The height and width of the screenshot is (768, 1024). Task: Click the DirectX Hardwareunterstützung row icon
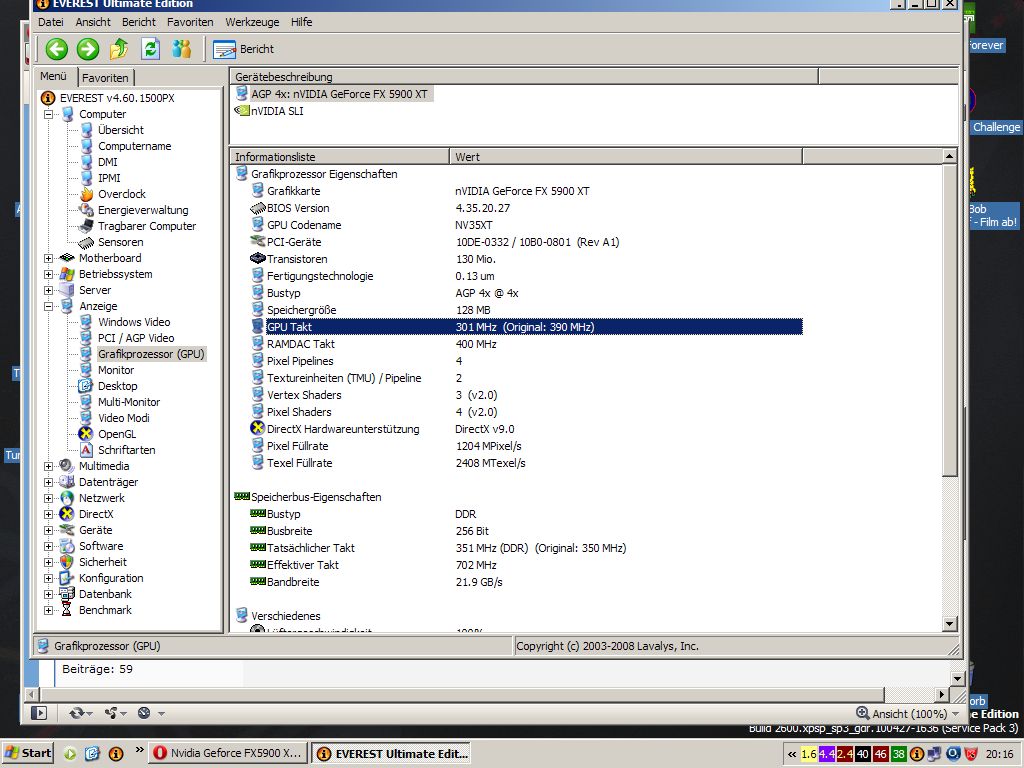click(x=257, y=429)
